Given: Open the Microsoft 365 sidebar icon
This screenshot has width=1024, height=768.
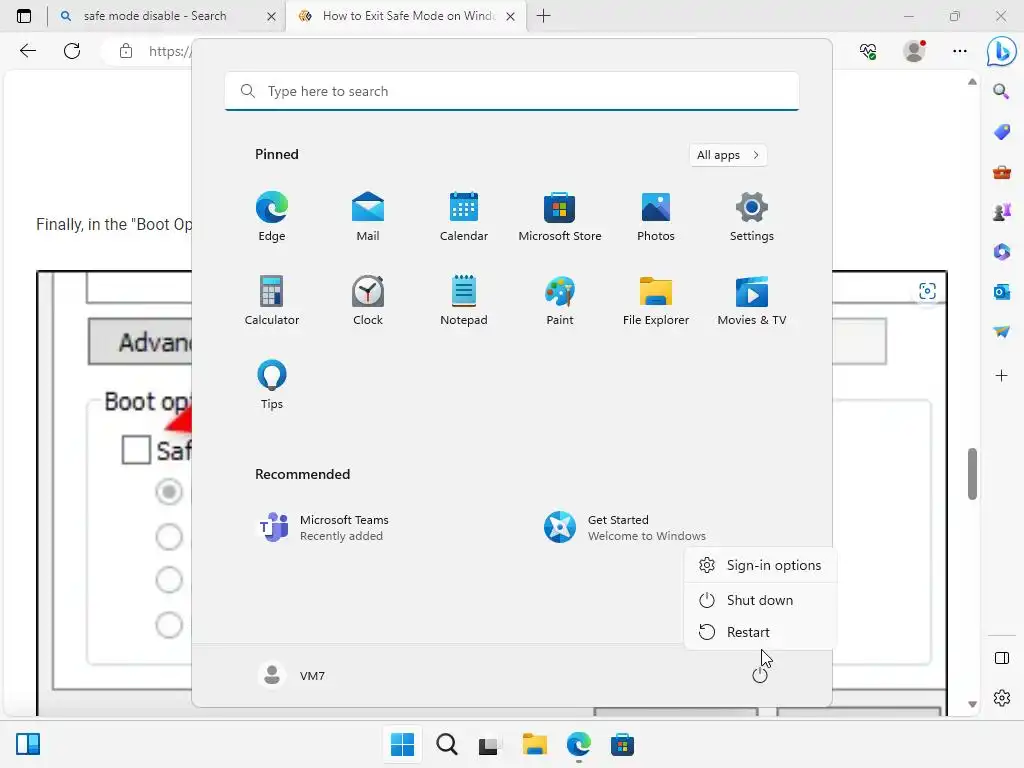Looking at the screenshot, I should click(1001, 251).
